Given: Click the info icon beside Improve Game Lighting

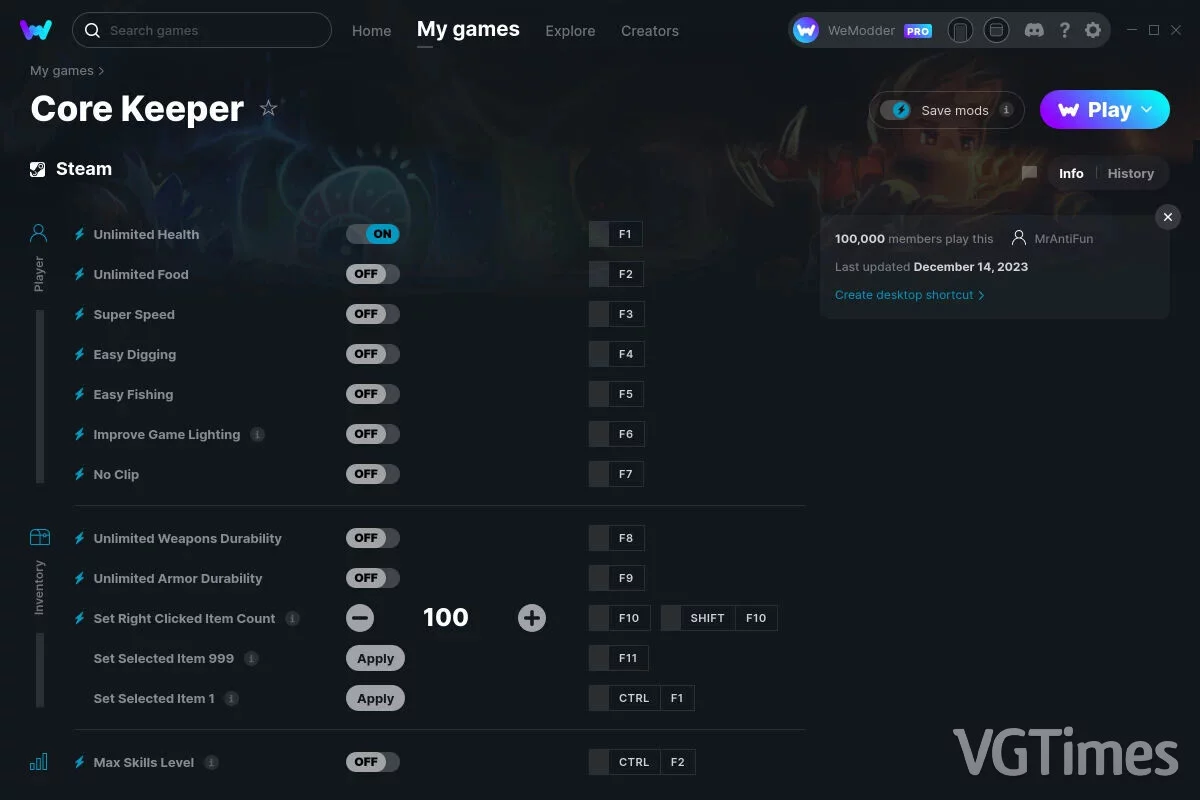Looking at the screenshot, I should pyautogui.click(x=257, y=434).
